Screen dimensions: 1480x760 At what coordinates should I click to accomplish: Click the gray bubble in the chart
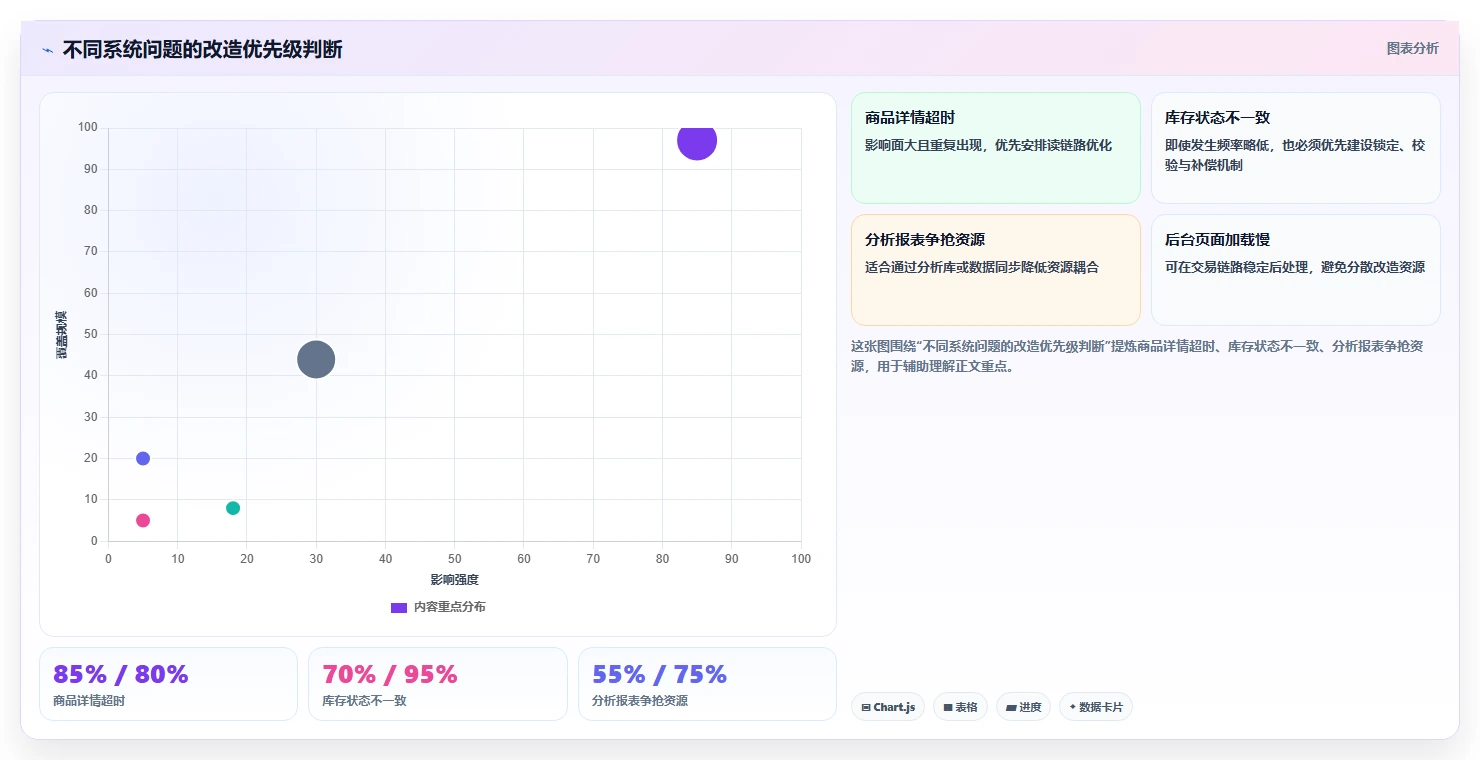(316, 359)
